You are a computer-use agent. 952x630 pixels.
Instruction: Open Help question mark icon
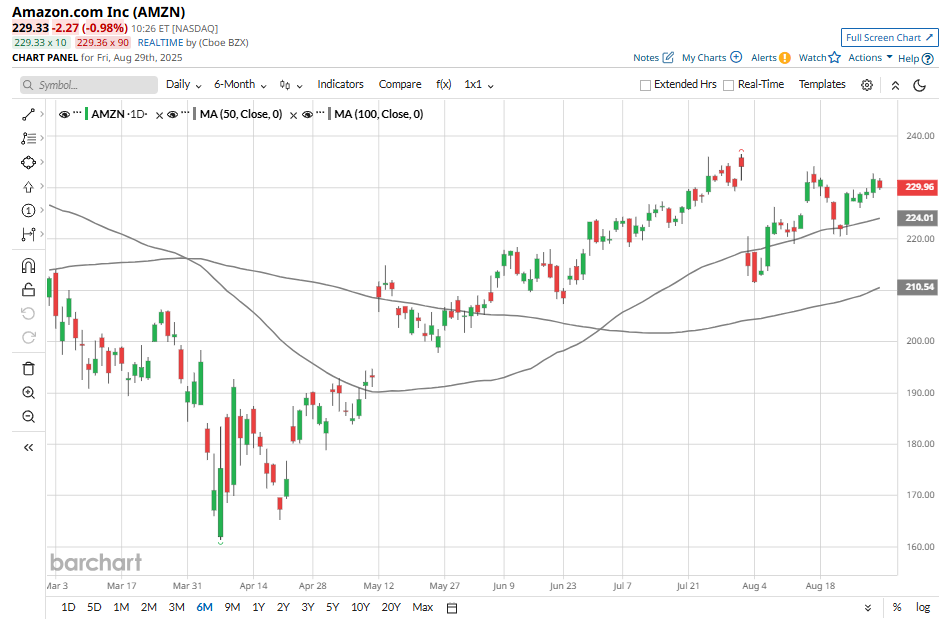coord(927,59)
